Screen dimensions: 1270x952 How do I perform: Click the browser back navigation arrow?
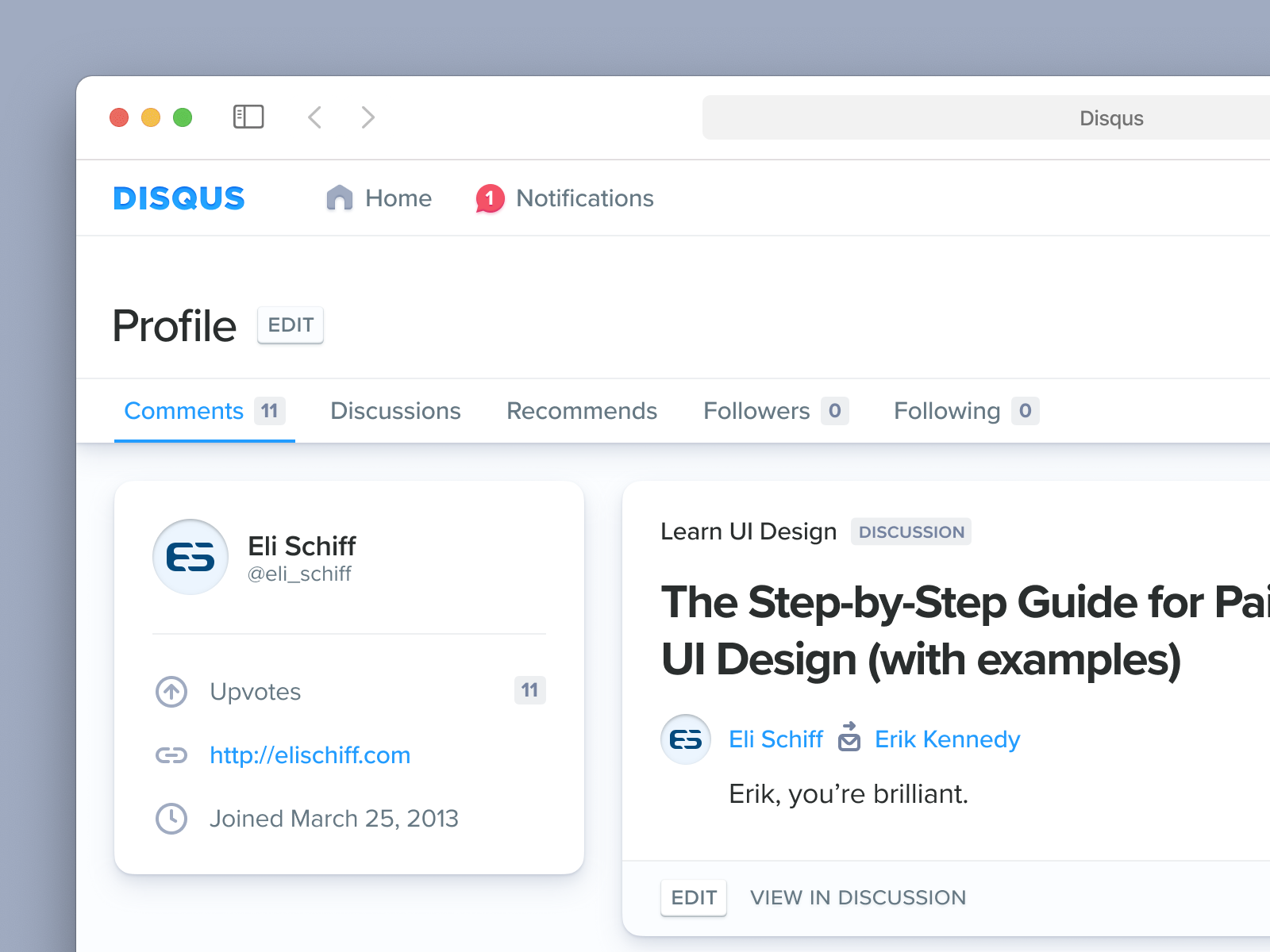coord(314,117)
